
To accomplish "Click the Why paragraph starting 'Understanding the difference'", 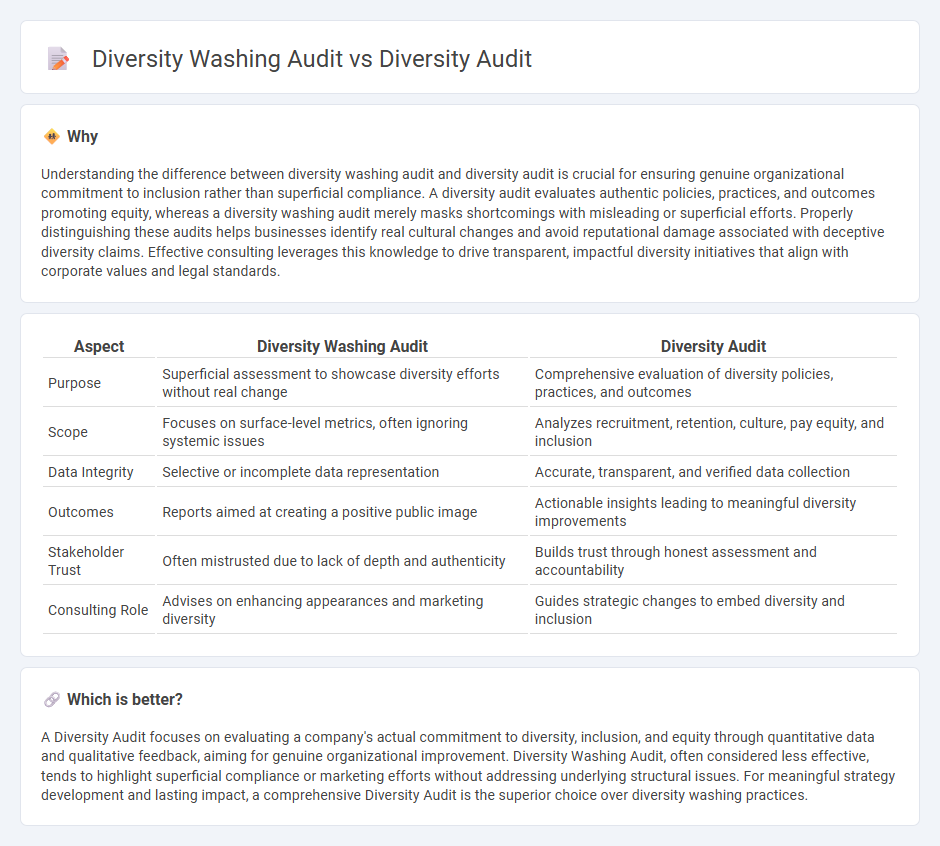I will pyautogui.click(x=463, y=222).
